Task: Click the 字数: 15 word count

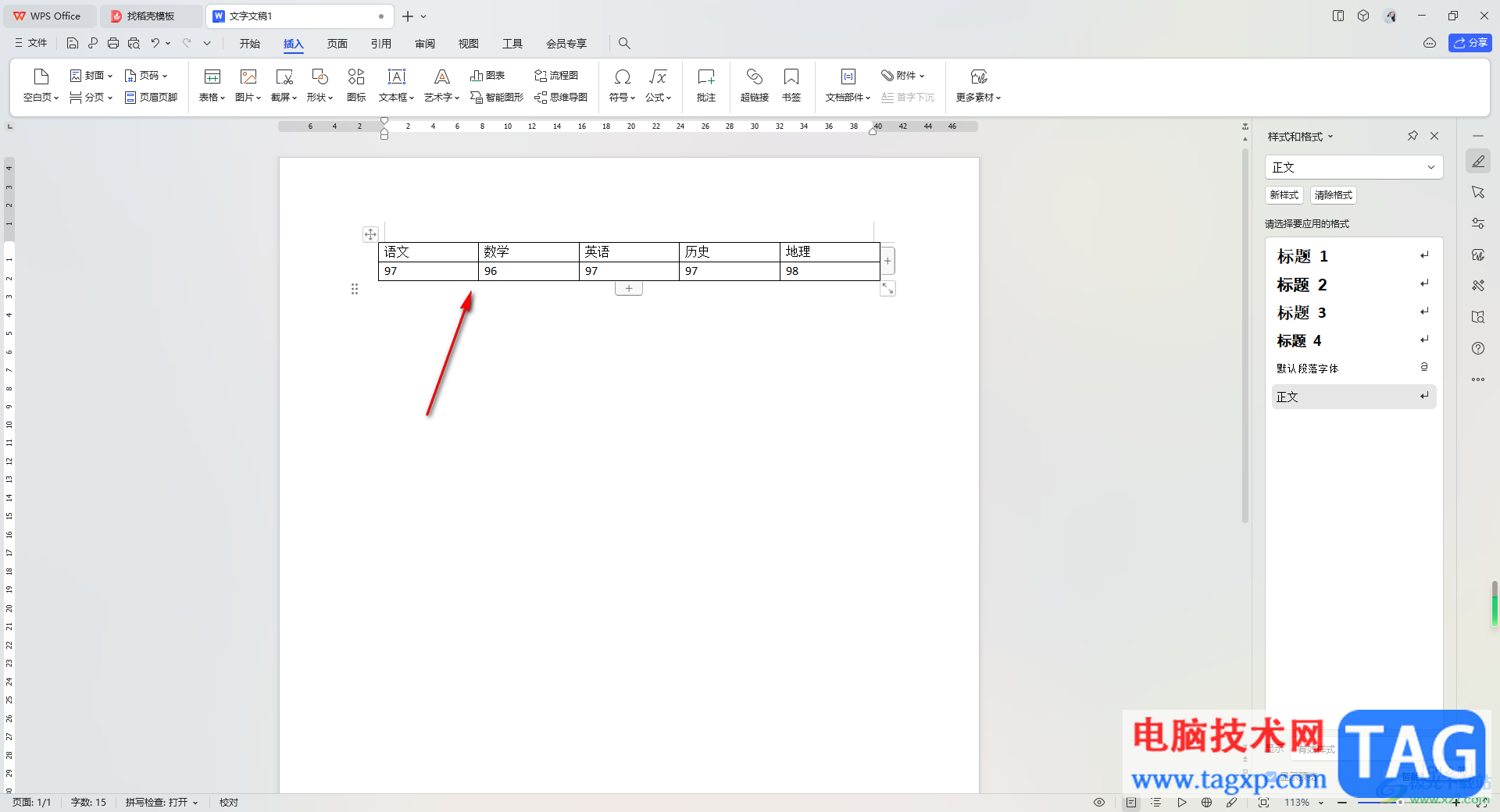Action: pos(88,803)
